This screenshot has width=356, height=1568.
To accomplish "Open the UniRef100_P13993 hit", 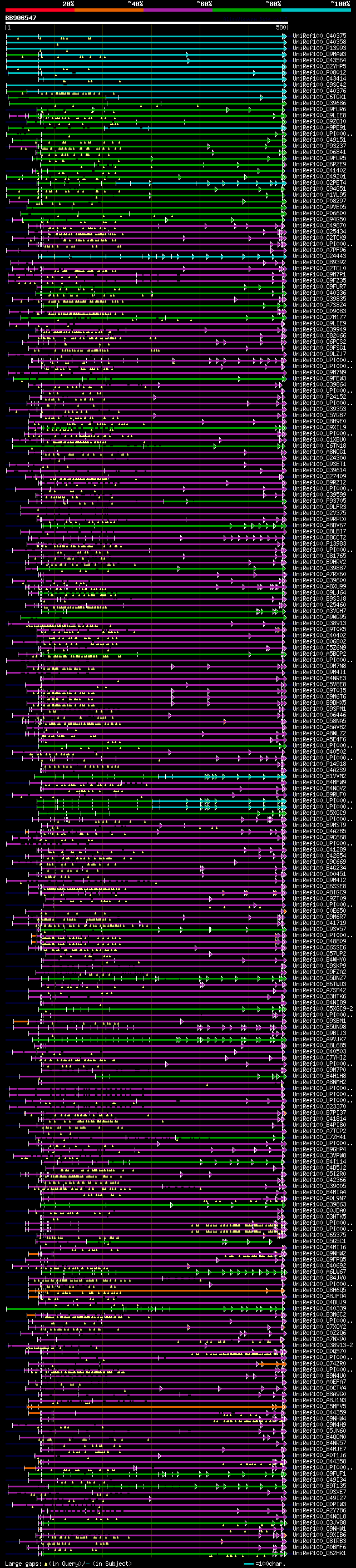I will pos(319,48).
